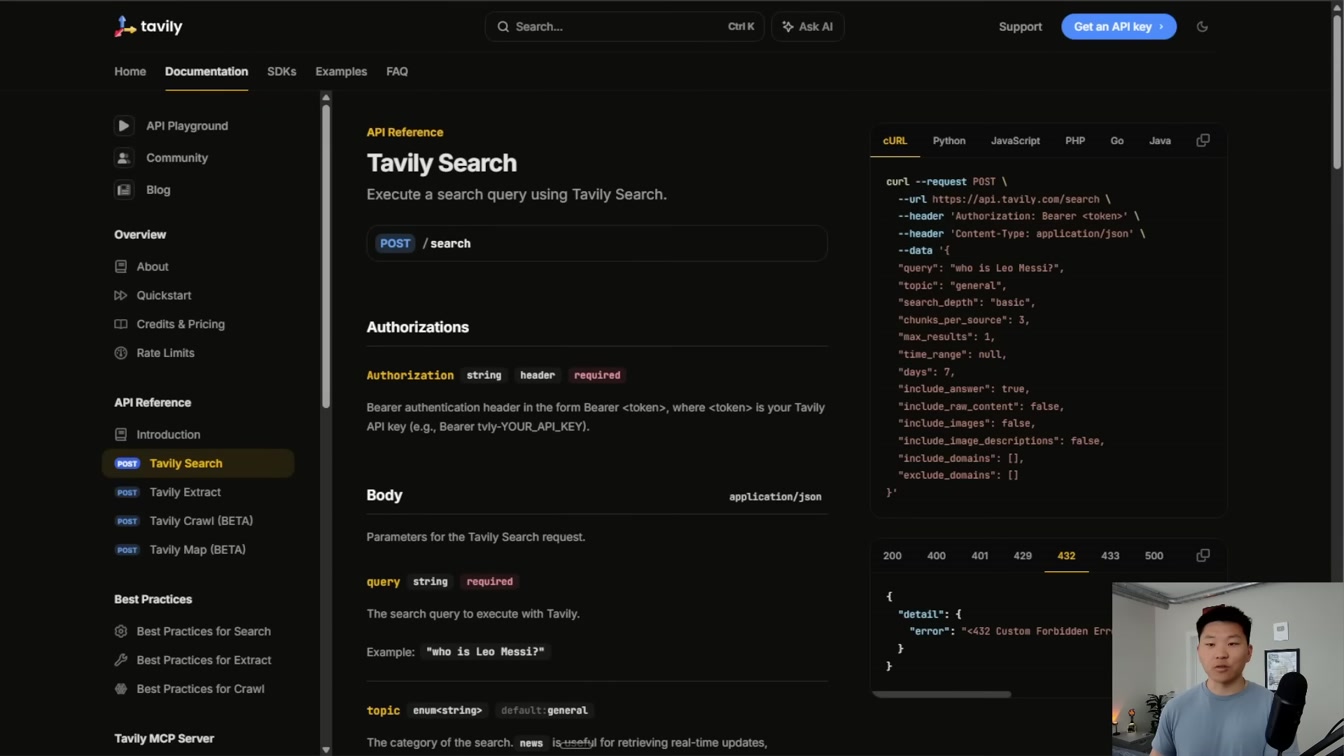
Task: Click the topic parameter name
Action: (x=383, y=711)
